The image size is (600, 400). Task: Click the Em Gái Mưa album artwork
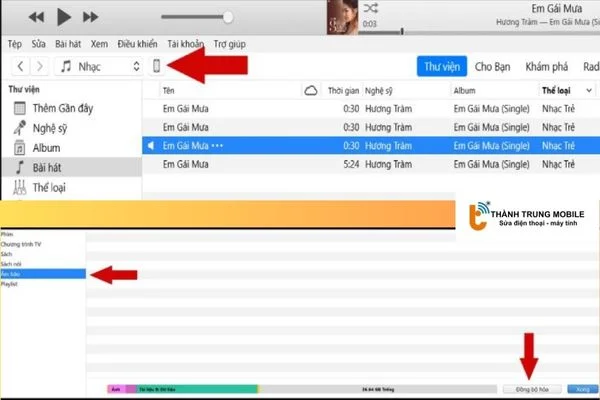coord(343,14)
